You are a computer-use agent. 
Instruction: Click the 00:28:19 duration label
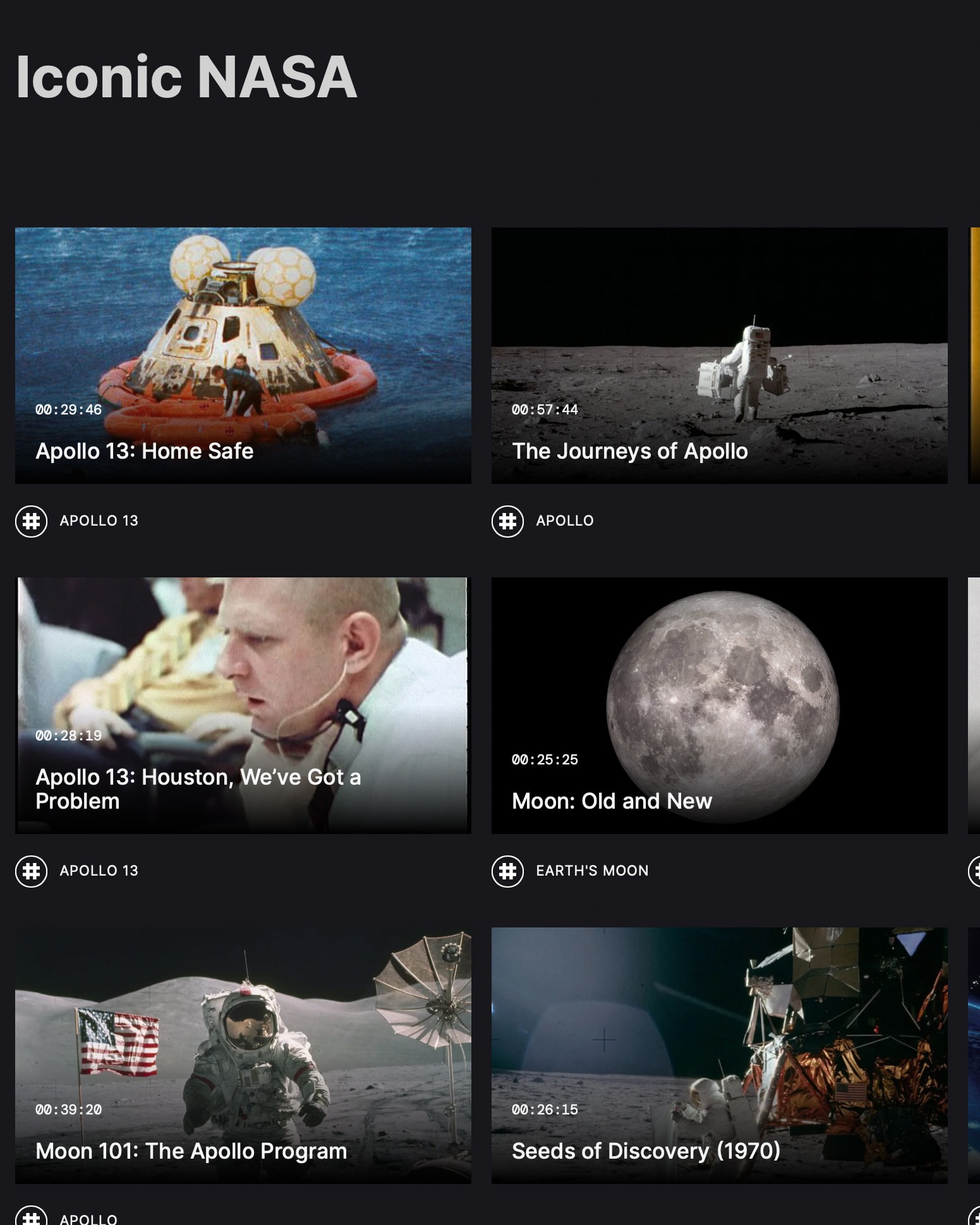point(68,735)
